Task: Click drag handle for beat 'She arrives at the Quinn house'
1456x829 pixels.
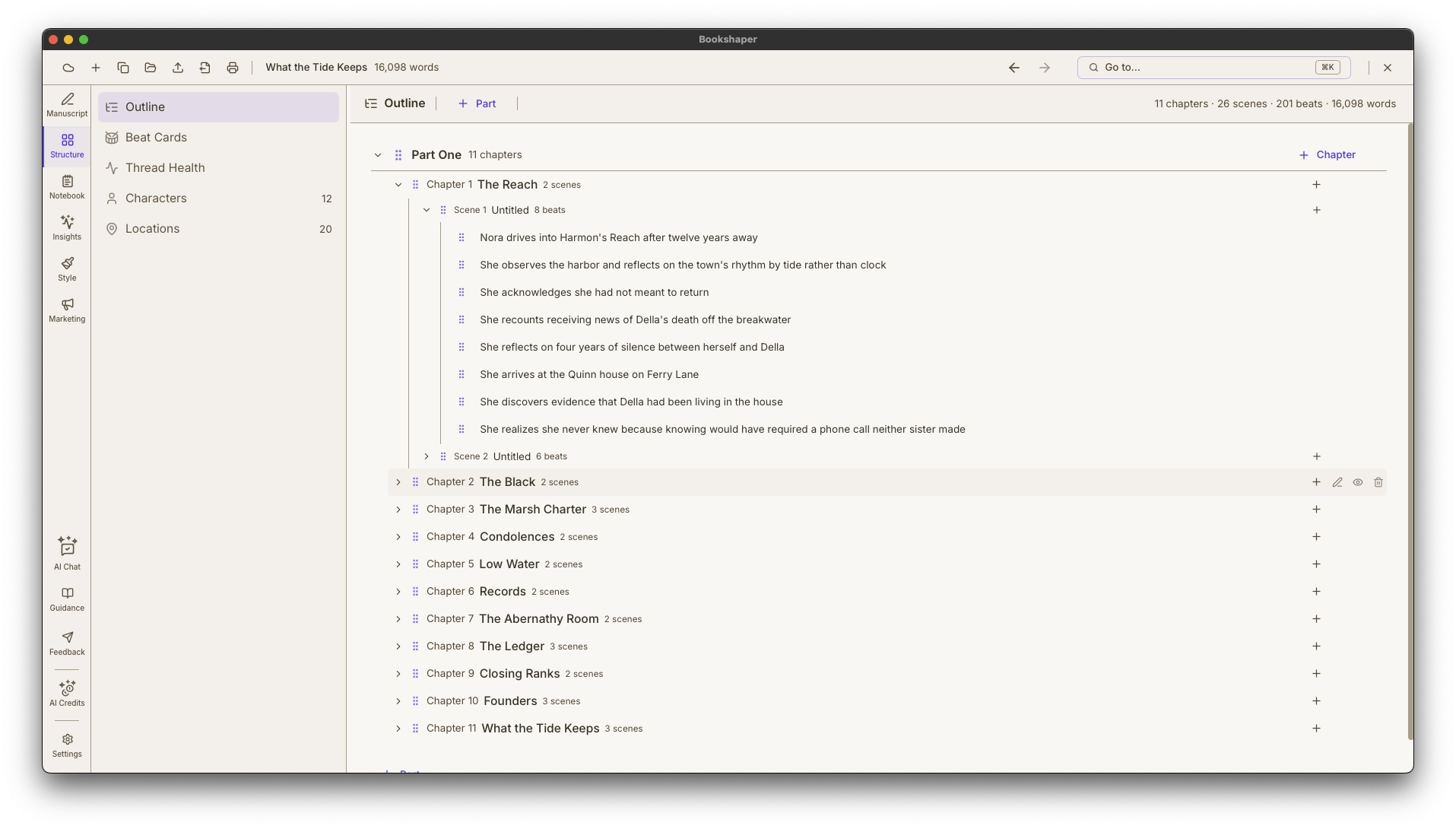Action: pos(462,374)
